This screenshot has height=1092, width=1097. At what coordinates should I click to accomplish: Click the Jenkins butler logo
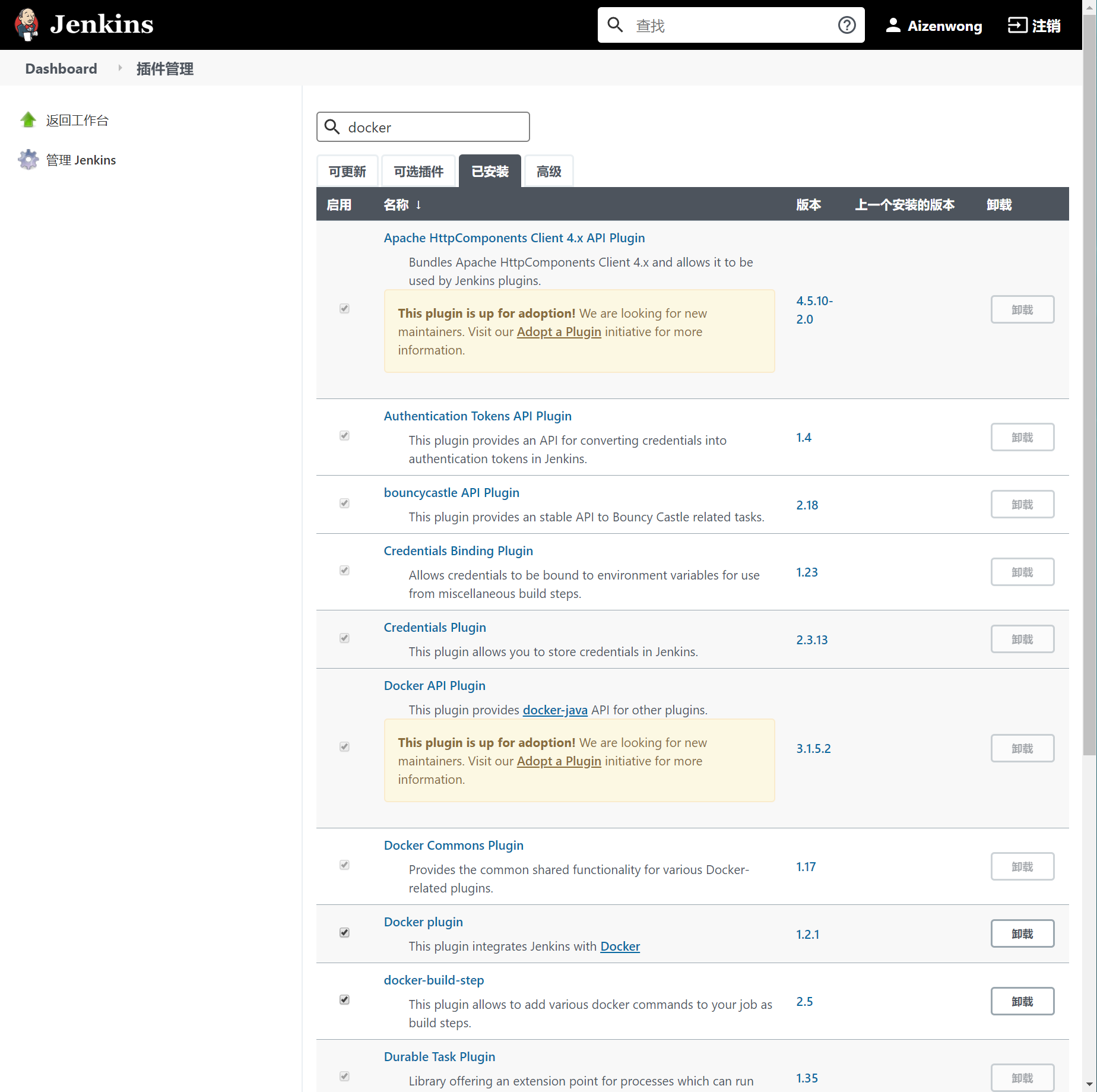click(x=26, y=24)
